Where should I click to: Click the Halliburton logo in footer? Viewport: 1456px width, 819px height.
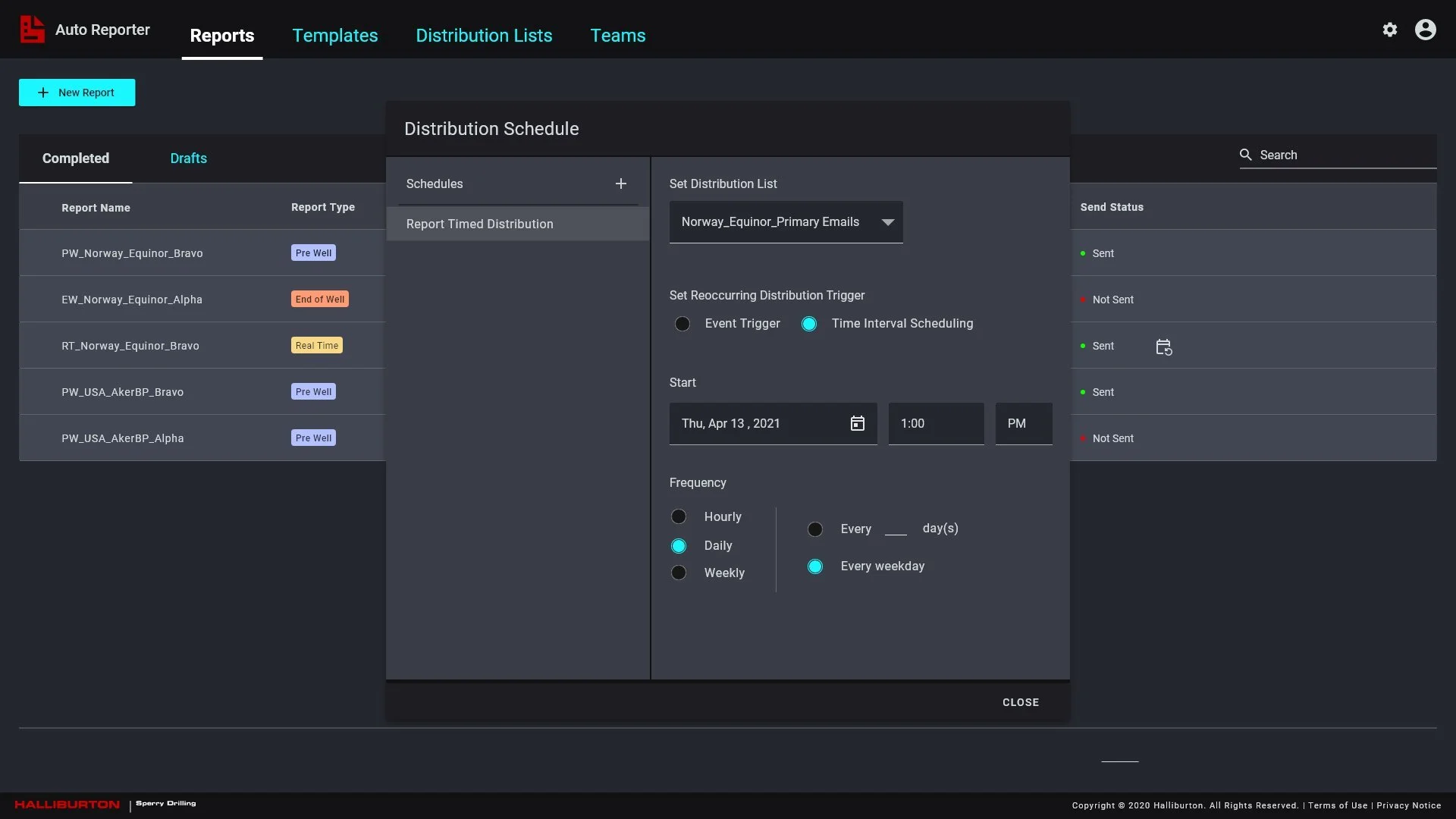67,804
